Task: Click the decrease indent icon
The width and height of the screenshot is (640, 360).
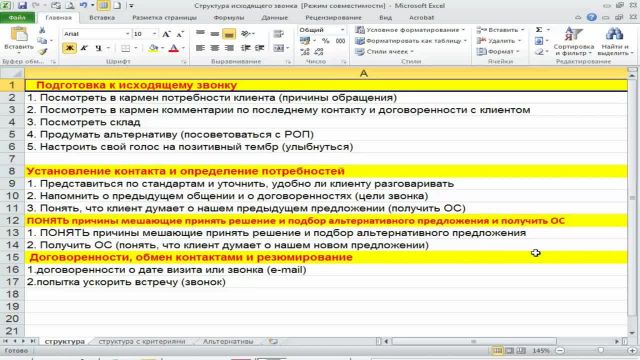Action: click(245, 48)
